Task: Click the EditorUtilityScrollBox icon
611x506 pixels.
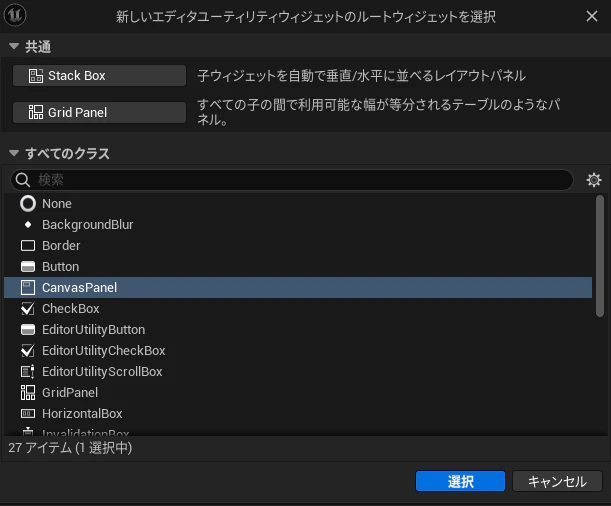Action: (x=28, y=372)
